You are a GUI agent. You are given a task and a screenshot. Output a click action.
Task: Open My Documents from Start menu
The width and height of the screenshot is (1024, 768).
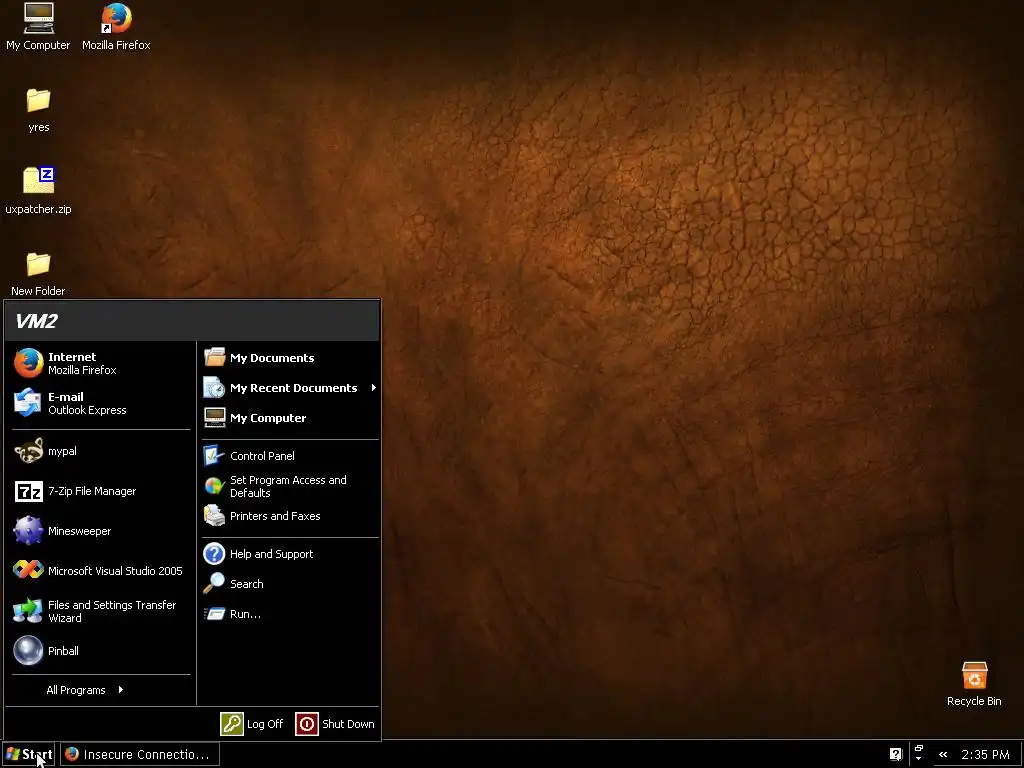pos(290,358)
